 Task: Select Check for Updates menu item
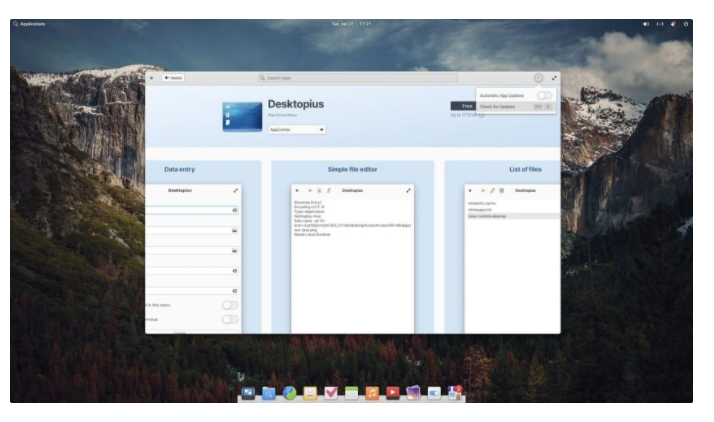pos(515,107)
